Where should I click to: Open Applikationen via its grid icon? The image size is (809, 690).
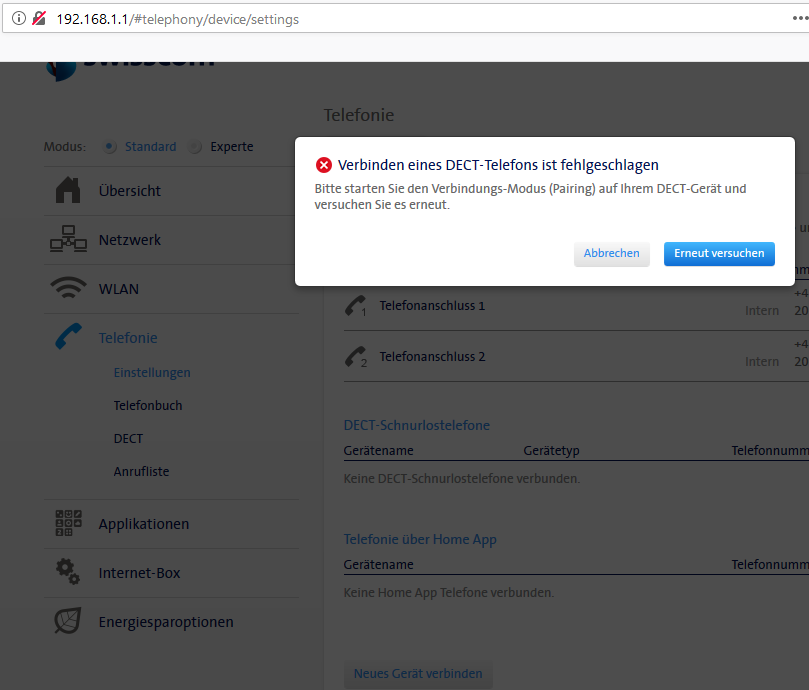pyautogui.click(x=67, y=523)
